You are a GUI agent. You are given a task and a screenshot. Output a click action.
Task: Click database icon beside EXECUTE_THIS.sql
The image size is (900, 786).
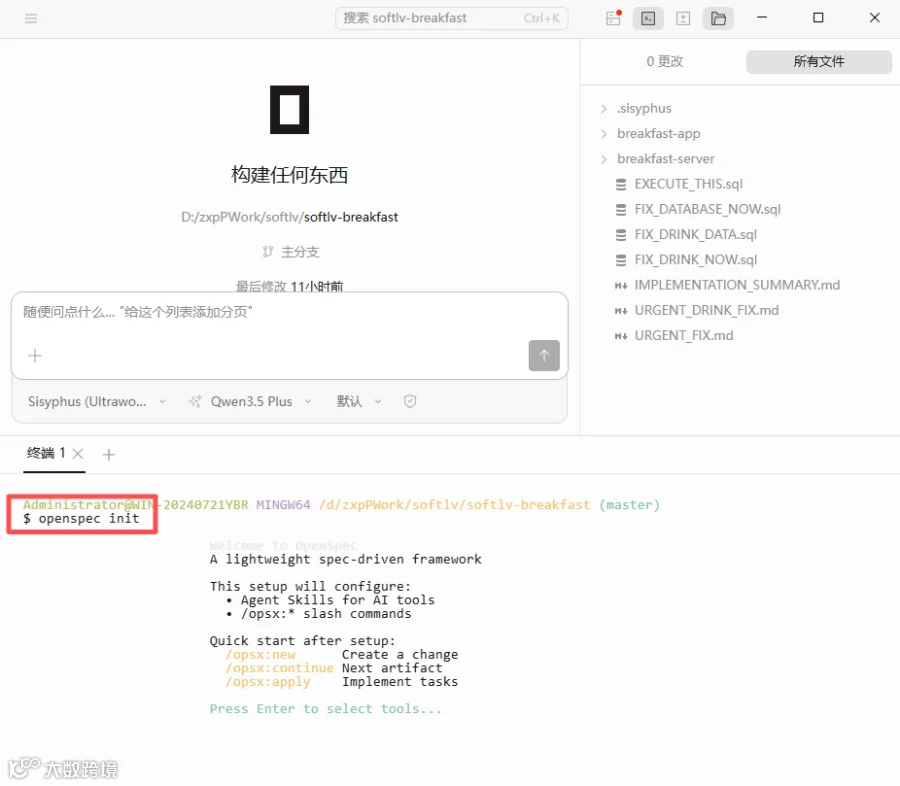click(620, 184)
